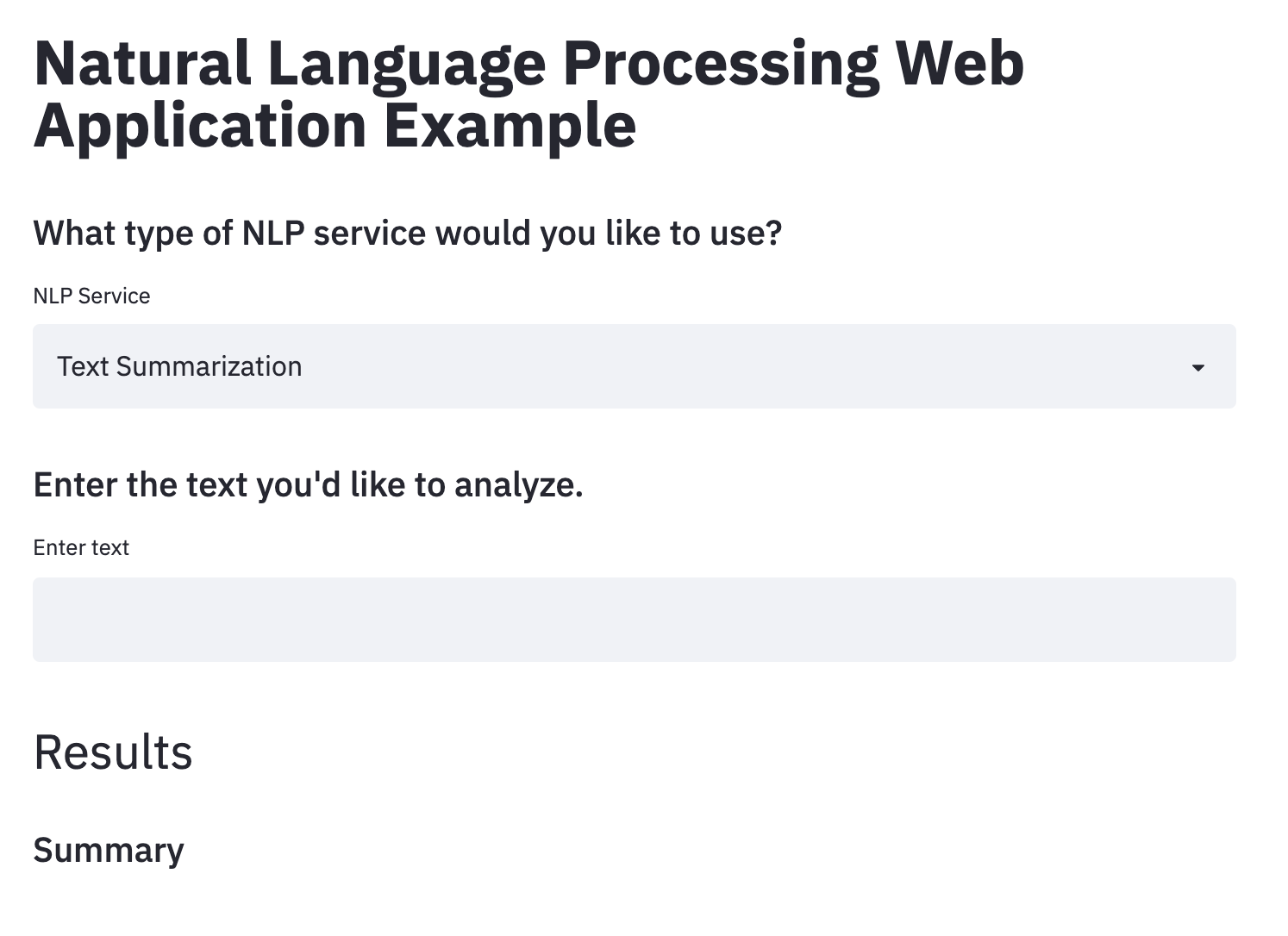The height and width of the screenshot is (936, 1288).
Task: Open the NLP Service dropdown
Action: pos(634,366)
